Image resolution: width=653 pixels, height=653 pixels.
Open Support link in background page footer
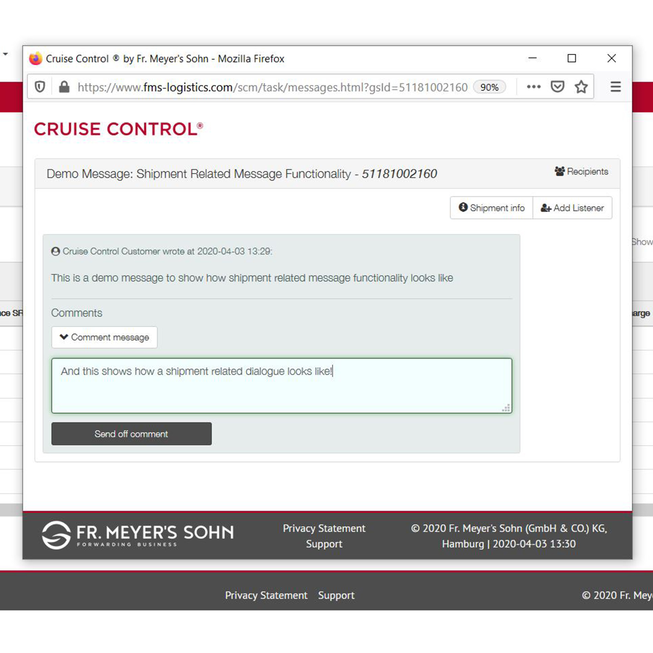tap(336, 595)
